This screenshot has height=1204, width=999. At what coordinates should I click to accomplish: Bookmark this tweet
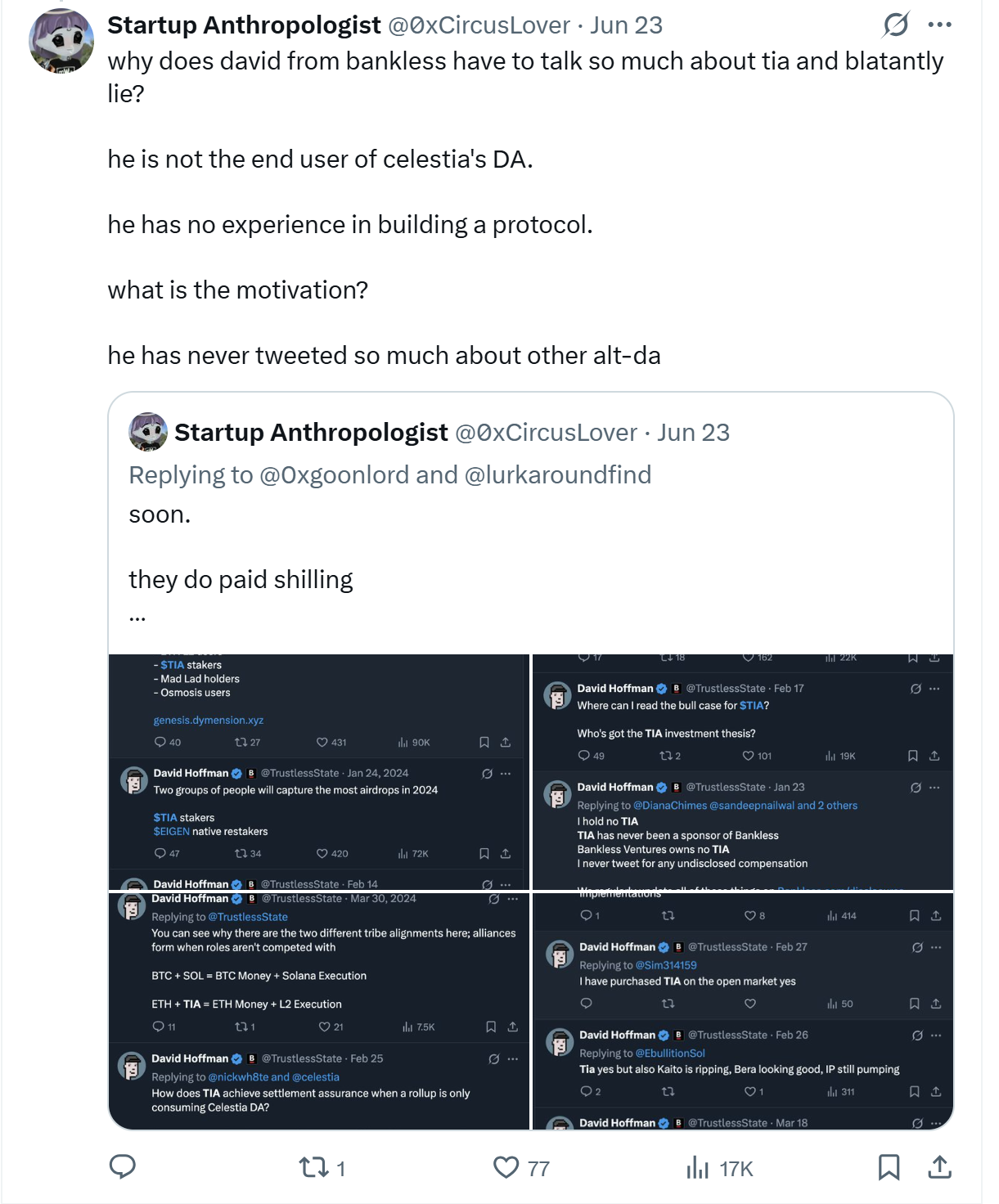(x=889, y=1167)
